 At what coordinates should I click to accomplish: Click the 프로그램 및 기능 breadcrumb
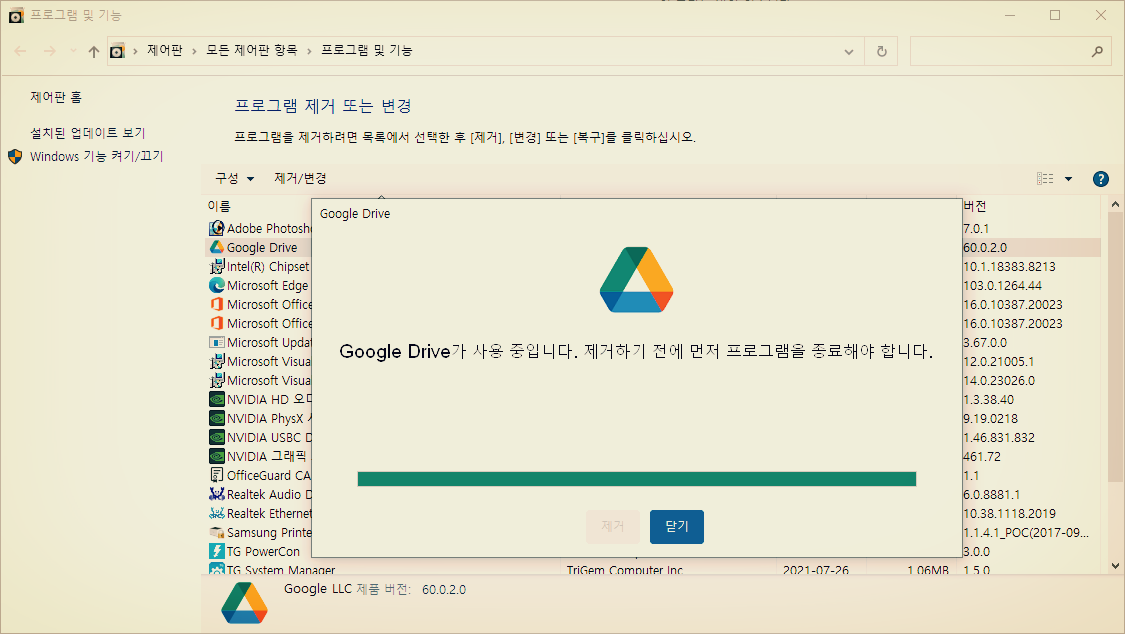coord(366,50)
